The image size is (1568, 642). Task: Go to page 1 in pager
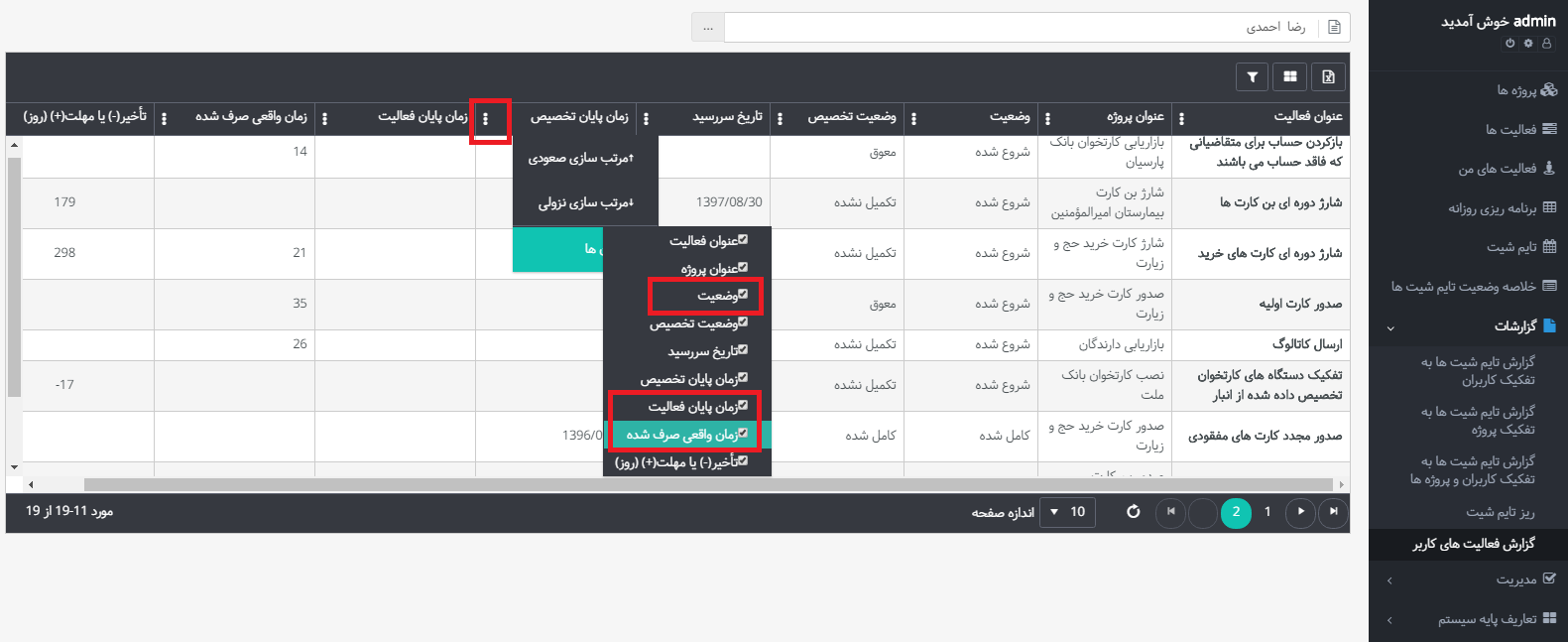click(x=1267, y=512)
